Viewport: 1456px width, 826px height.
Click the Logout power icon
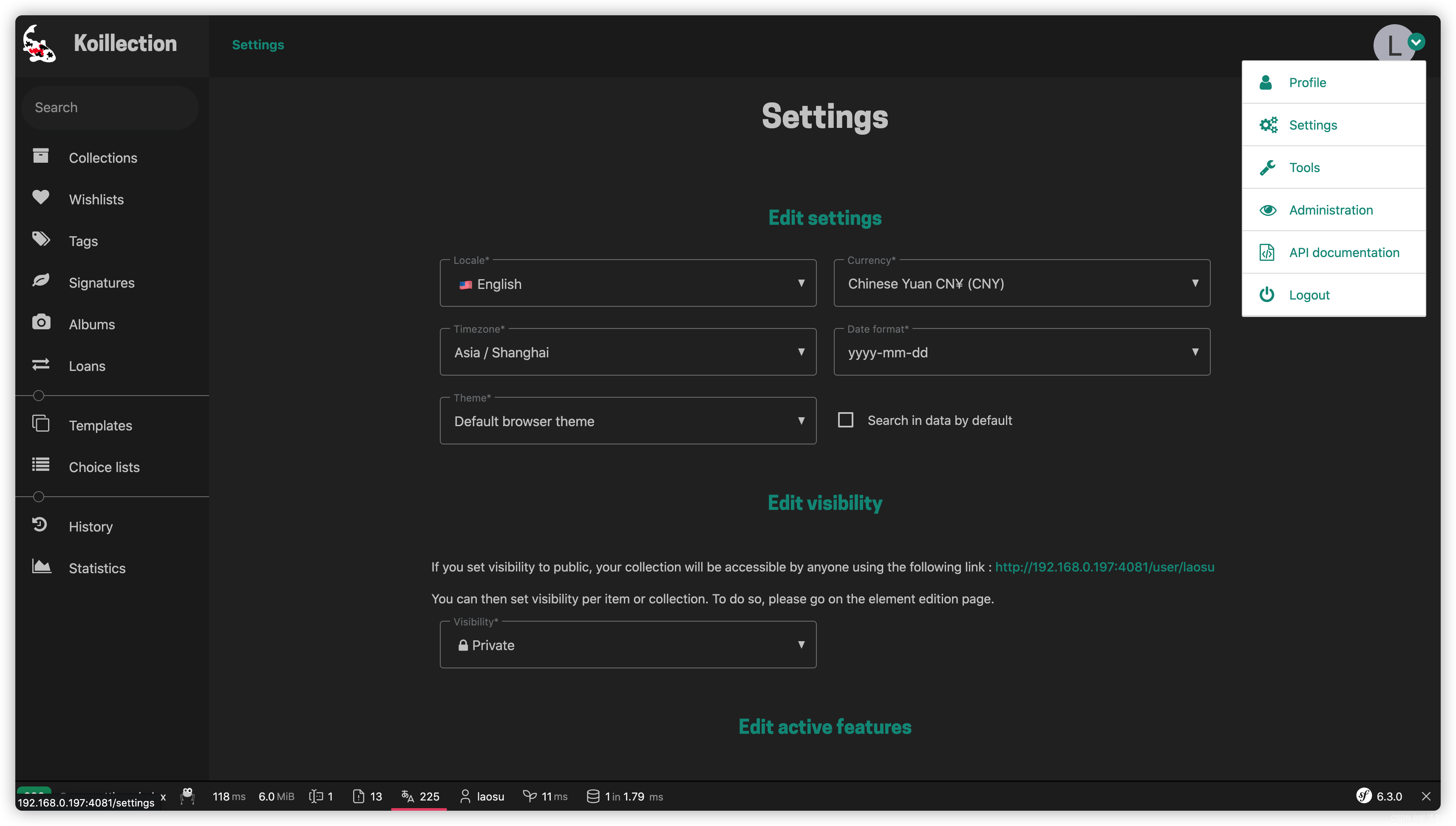click(x=1266, y=295)
